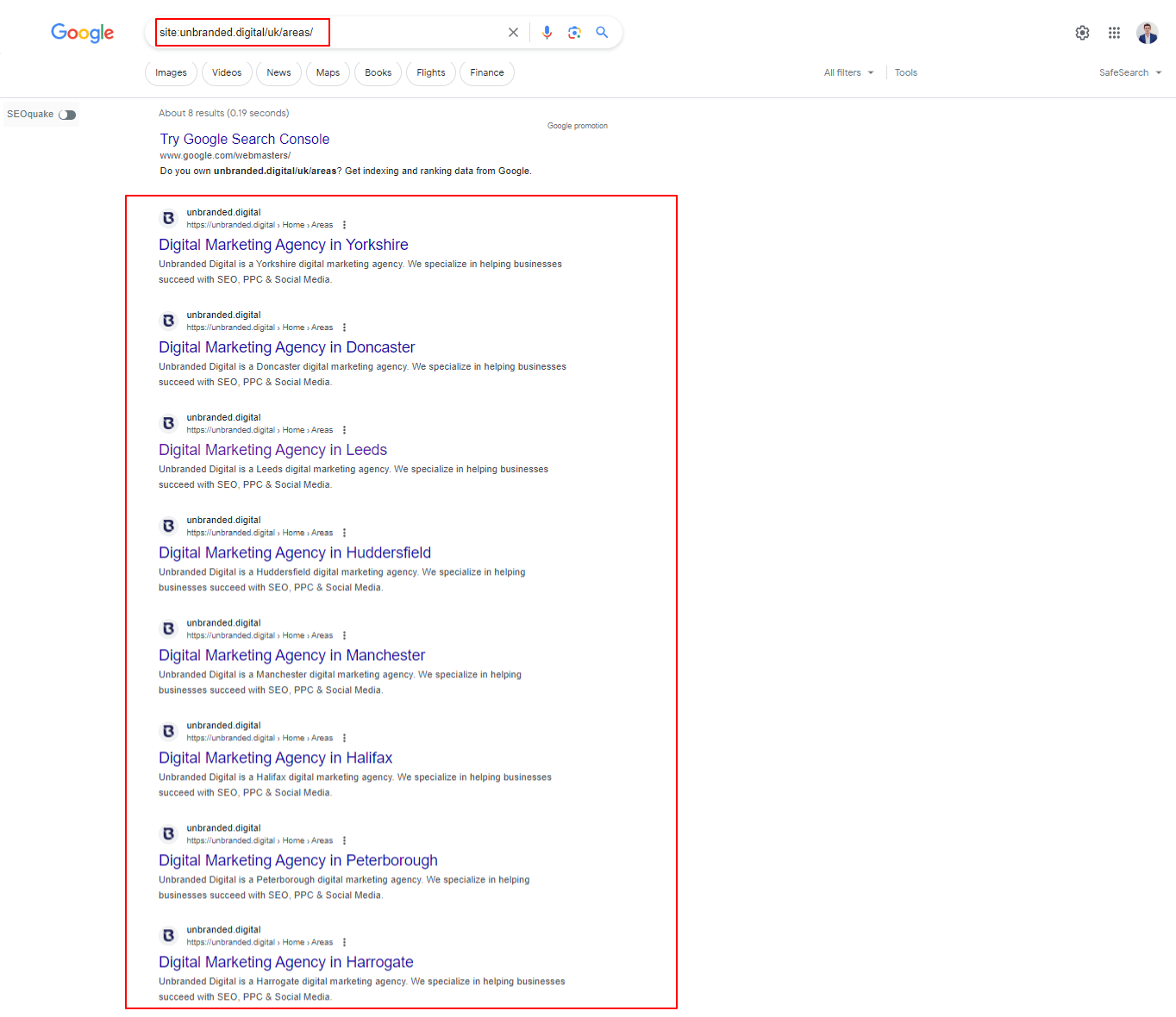This screenshot has width=1176, height=1017.
Task: Click the 'Do you own unbranded.digital/uk/areas?' text
Action: pyautogui.click(x=251, y=172)
